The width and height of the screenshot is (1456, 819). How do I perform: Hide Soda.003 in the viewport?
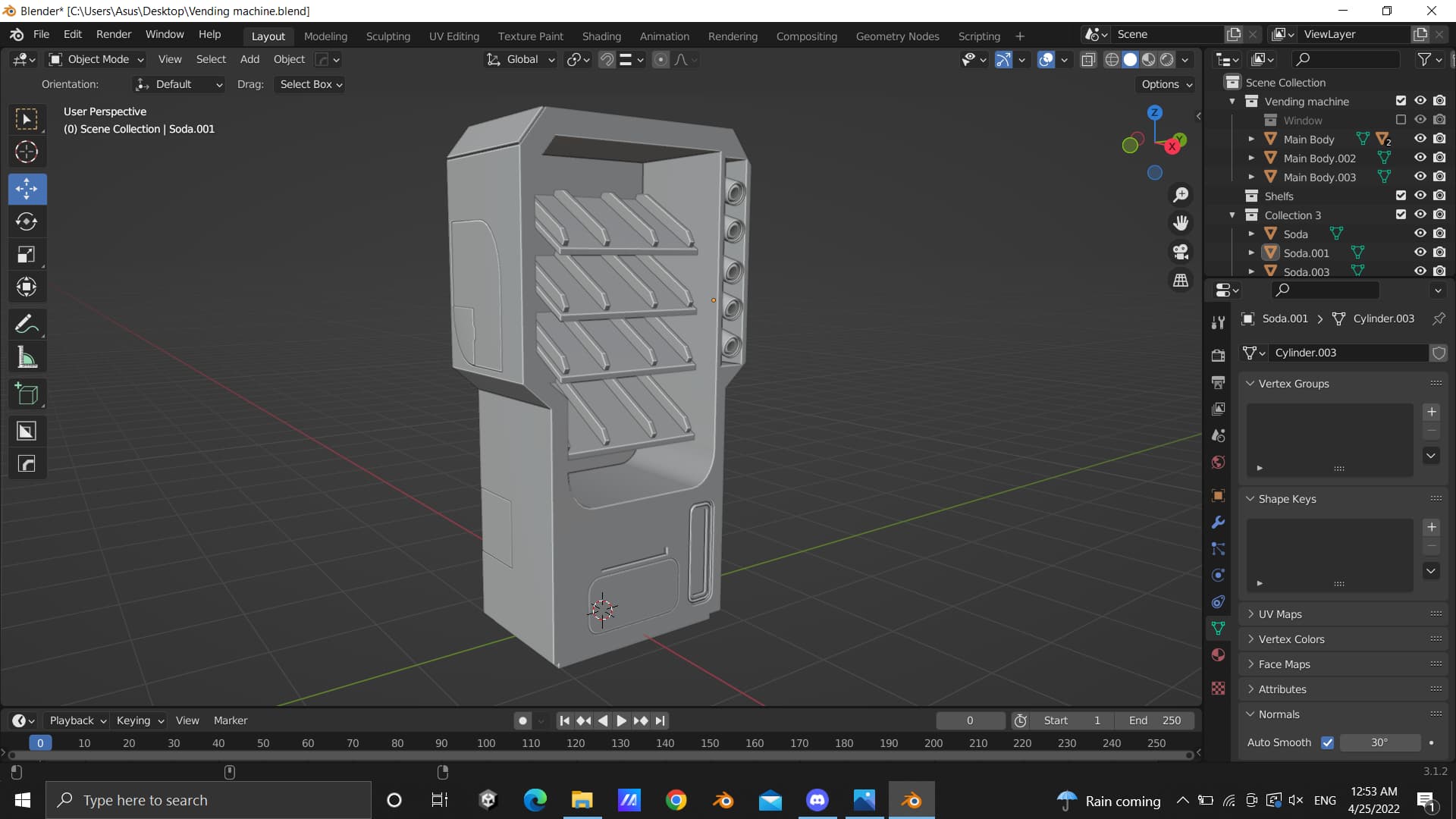pyautogui.click(x=1420, y=271)
